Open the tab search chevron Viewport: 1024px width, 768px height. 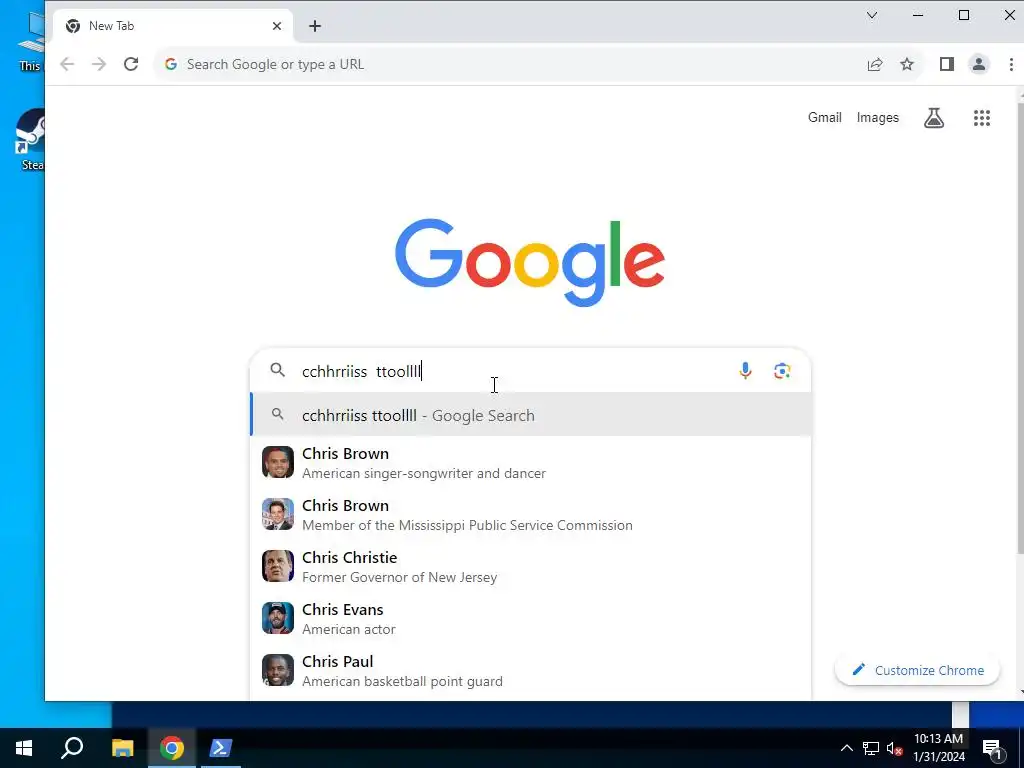pos(872,15)
